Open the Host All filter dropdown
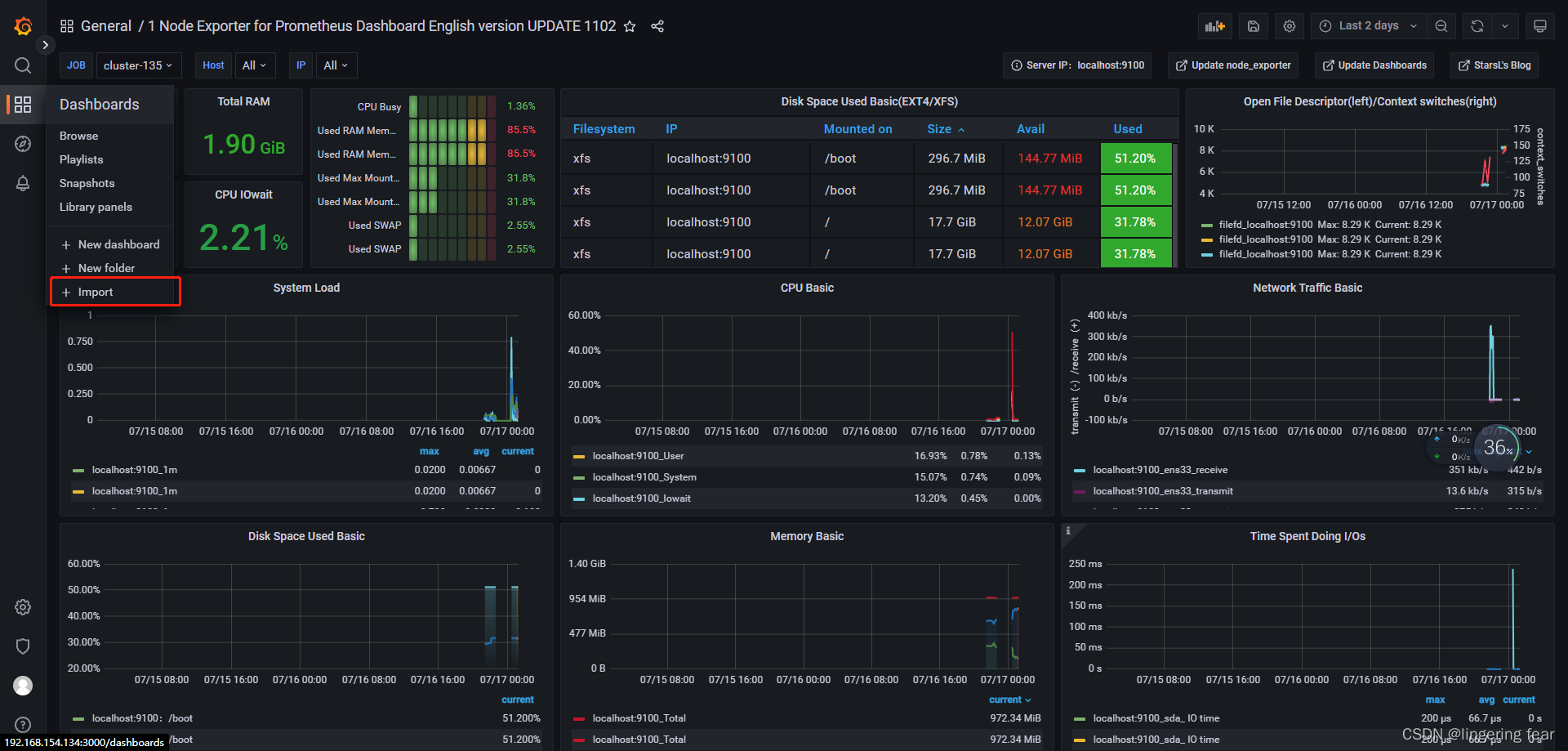The height and width of the screenshot is (751, 1568). (254, 65)
